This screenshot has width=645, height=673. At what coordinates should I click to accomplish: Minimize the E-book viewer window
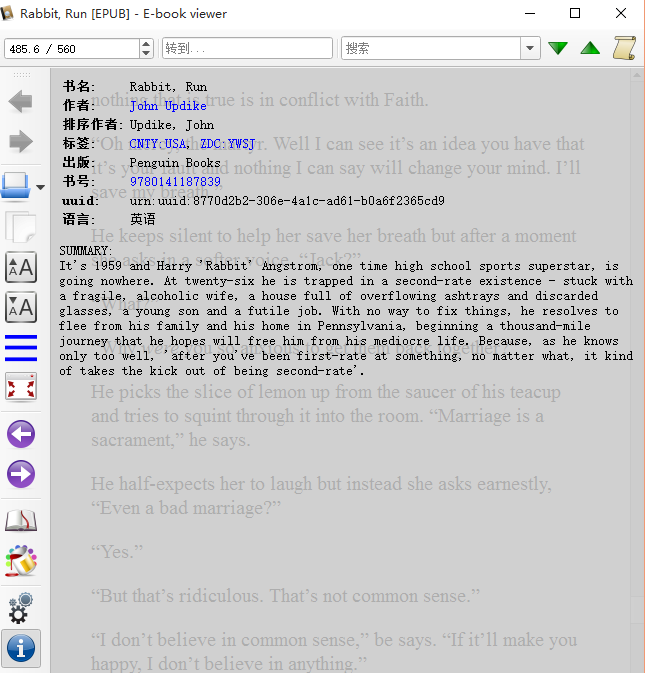click(530, 13)
